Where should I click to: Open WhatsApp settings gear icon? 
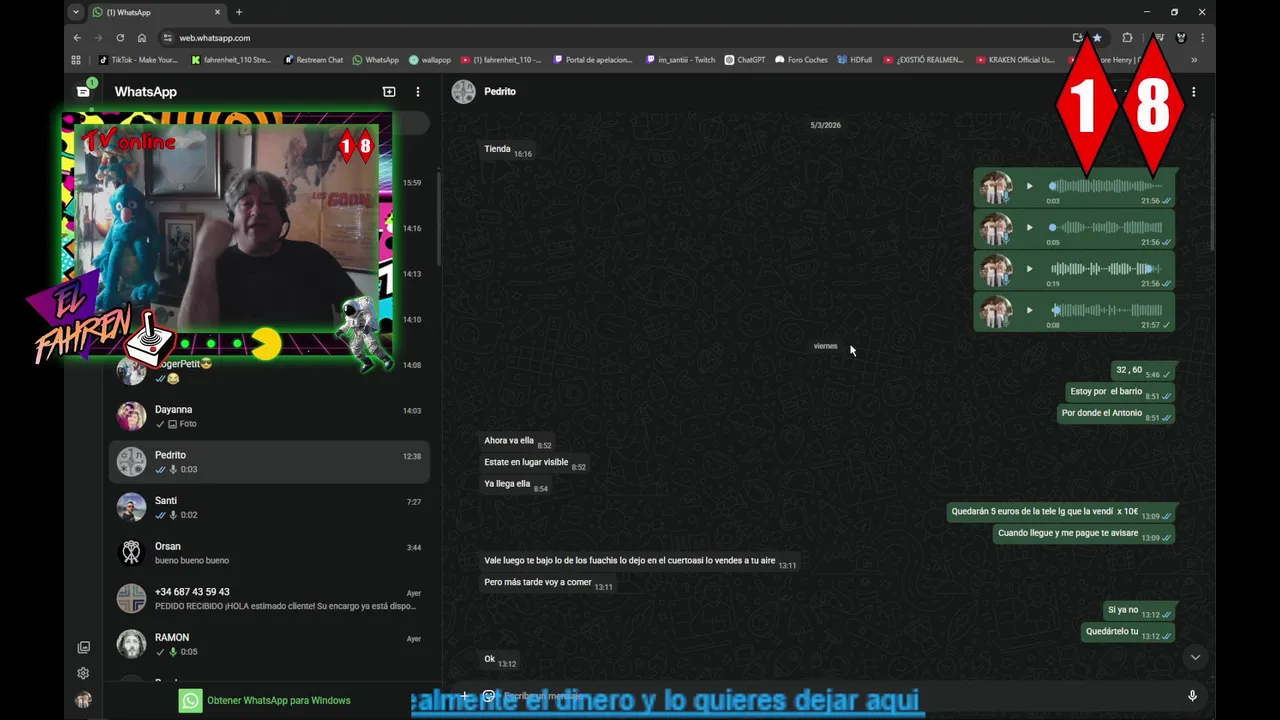click(x=84, y=673)
